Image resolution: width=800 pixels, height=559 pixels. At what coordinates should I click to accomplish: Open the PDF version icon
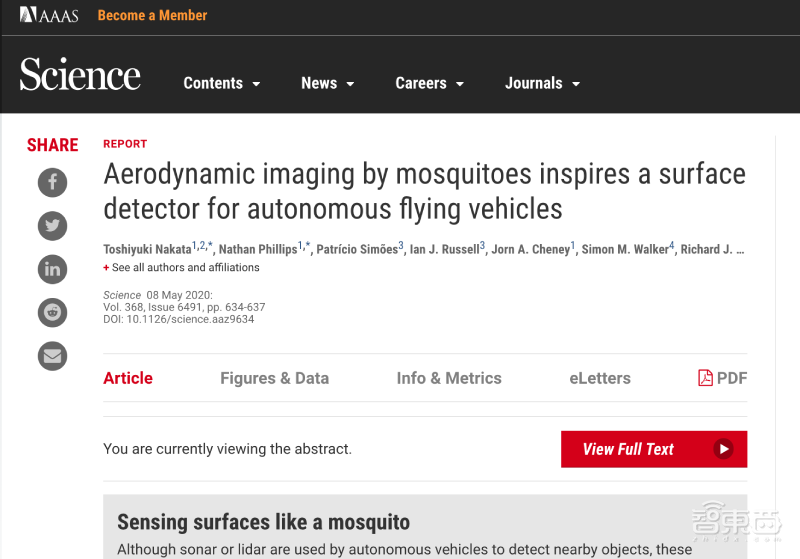point(722,378)
